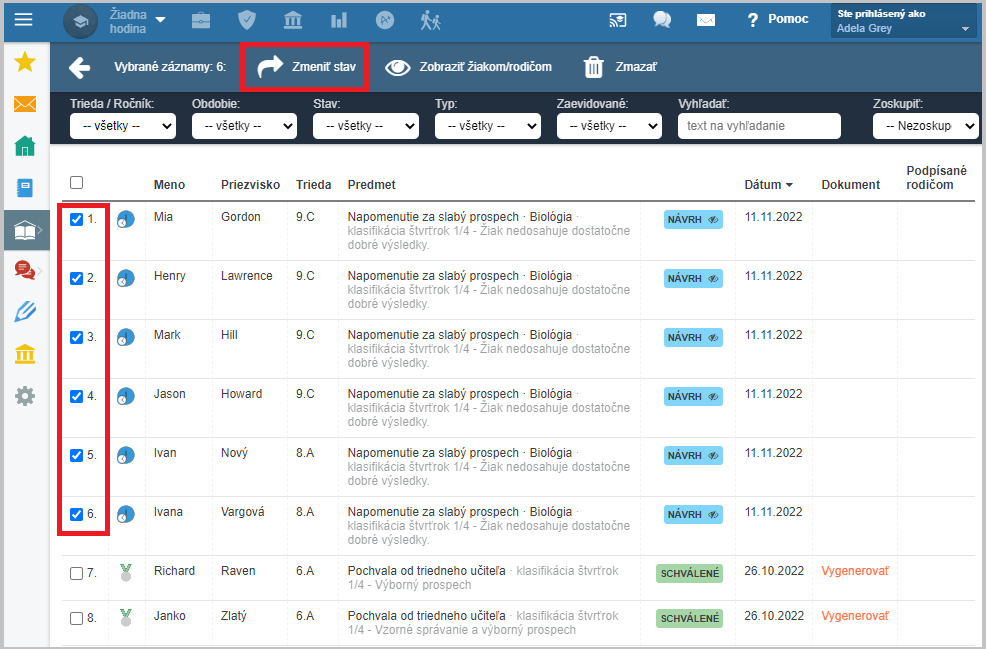986x649 pixels.
Task: Check row 7 Richard Raven
Action: coord(77,574)
